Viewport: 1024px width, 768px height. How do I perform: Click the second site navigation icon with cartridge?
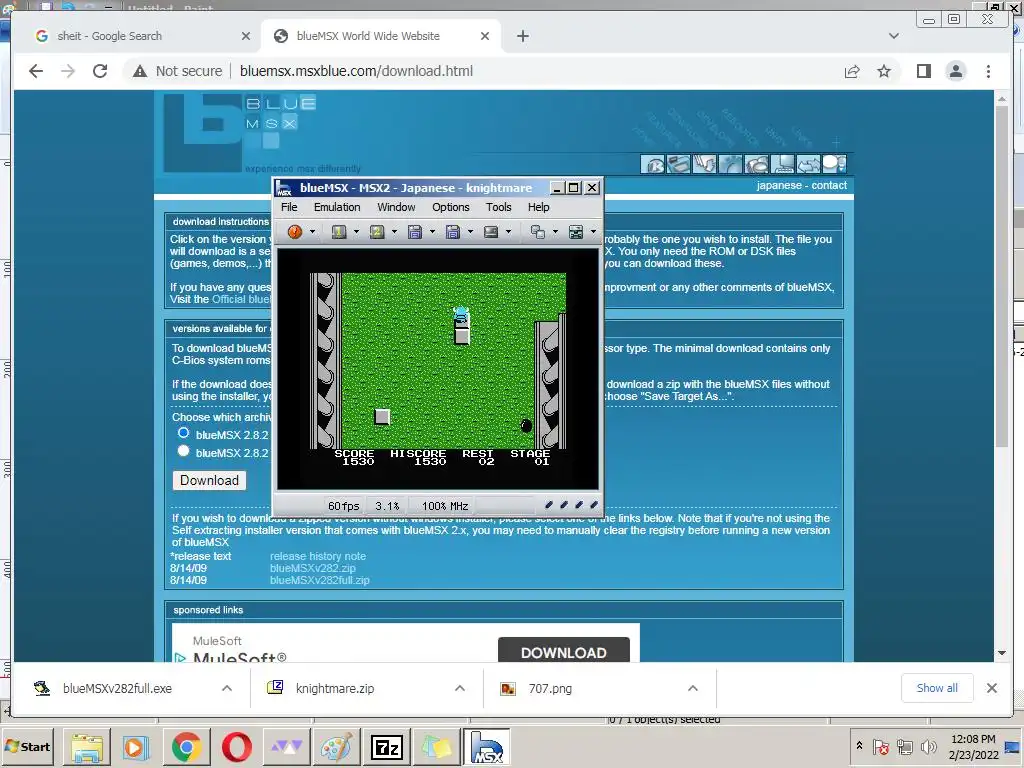click(679, 164)
